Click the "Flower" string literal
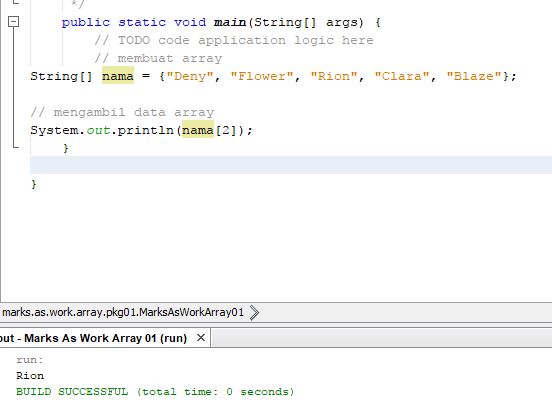The width and height of the screenshot is (552, 402). 262,76
